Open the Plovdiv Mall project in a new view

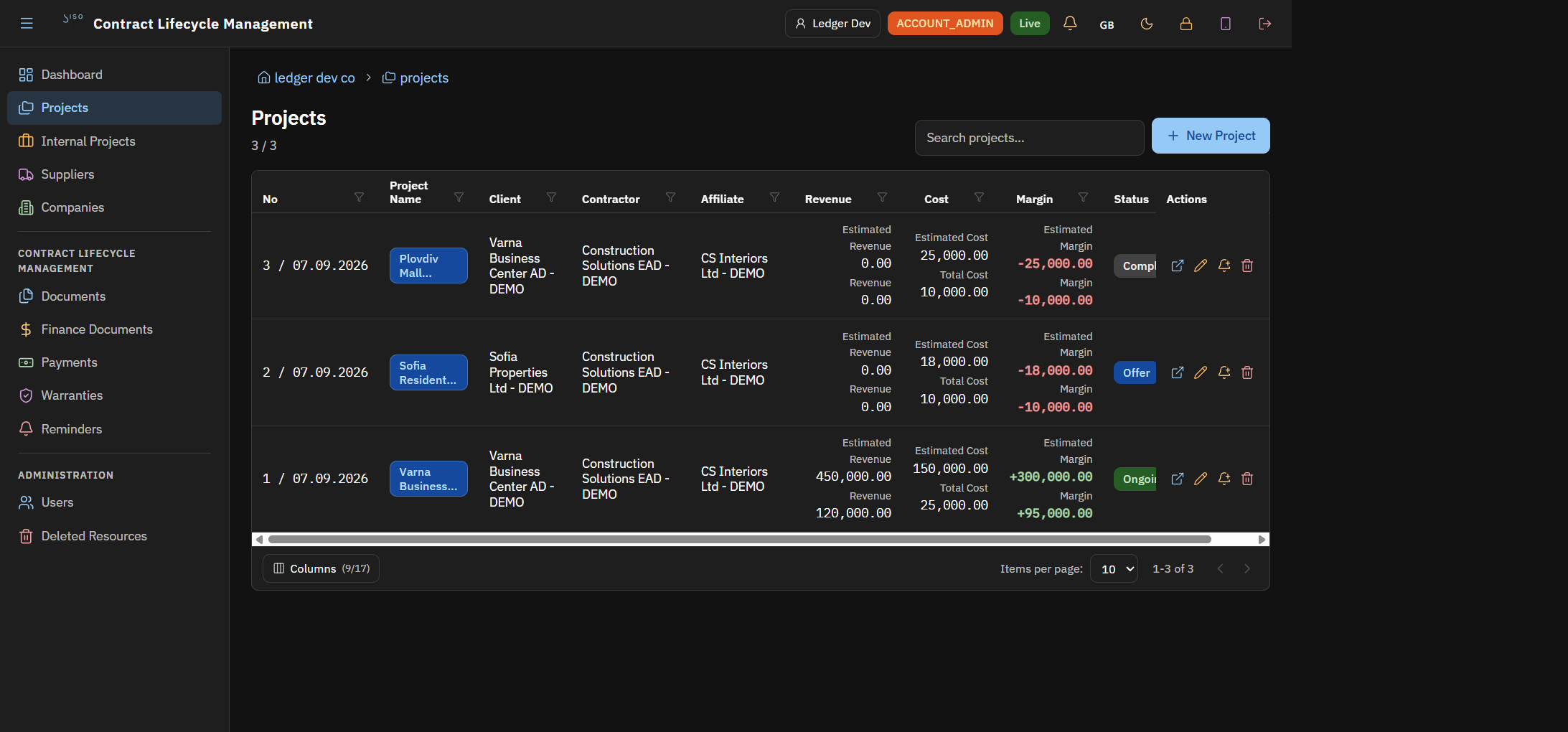1178,266
